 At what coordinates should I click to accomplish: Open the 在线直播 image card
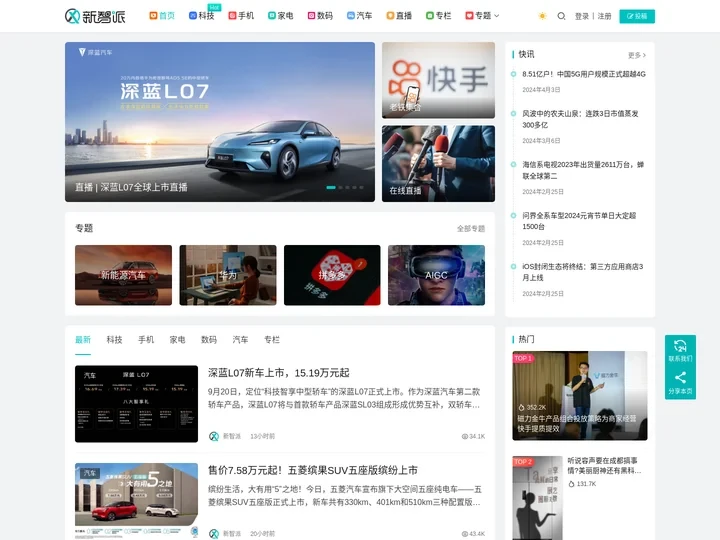[438, 163]
